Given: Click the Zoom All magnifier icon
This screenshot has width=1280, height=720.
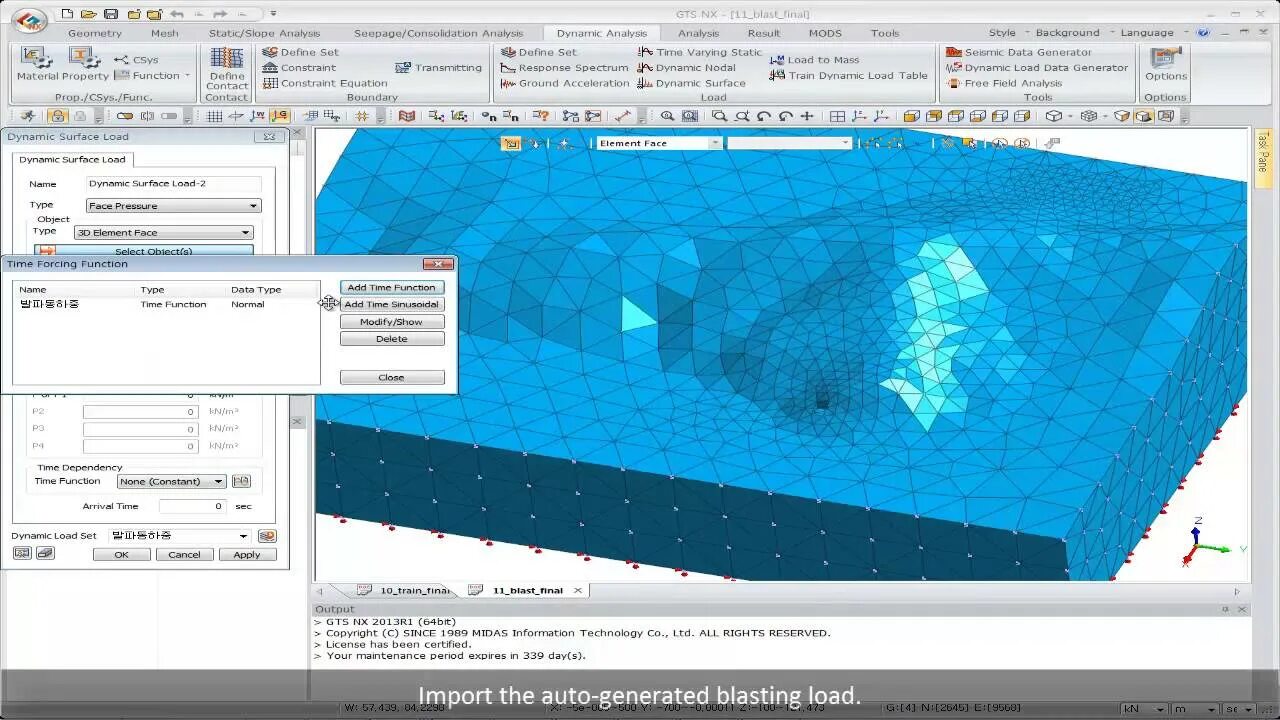Looking at the screenshot, I should point(667,116).
